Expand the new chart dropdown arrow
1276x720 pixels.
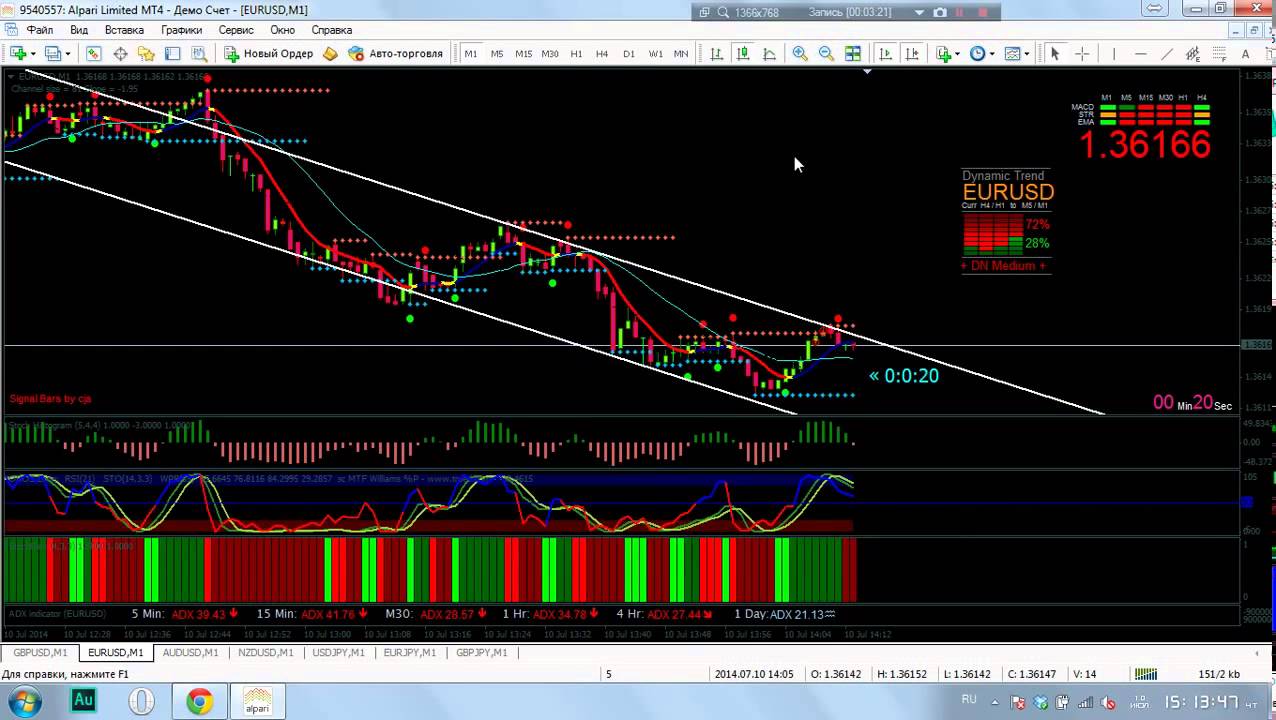[x=32, y=54]
